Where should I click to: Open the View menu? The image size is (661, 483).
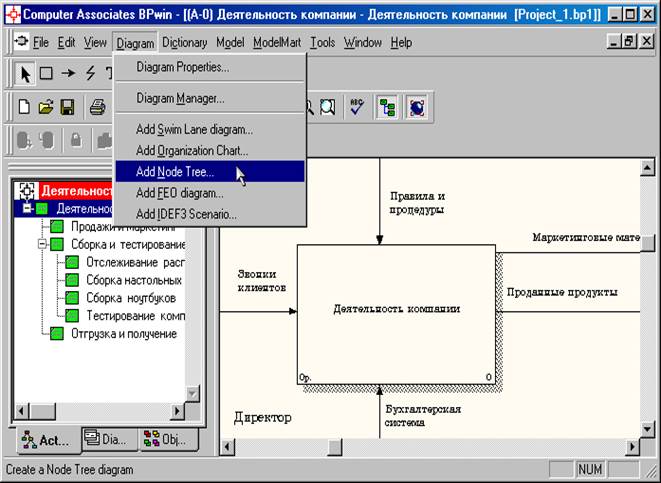95,43
